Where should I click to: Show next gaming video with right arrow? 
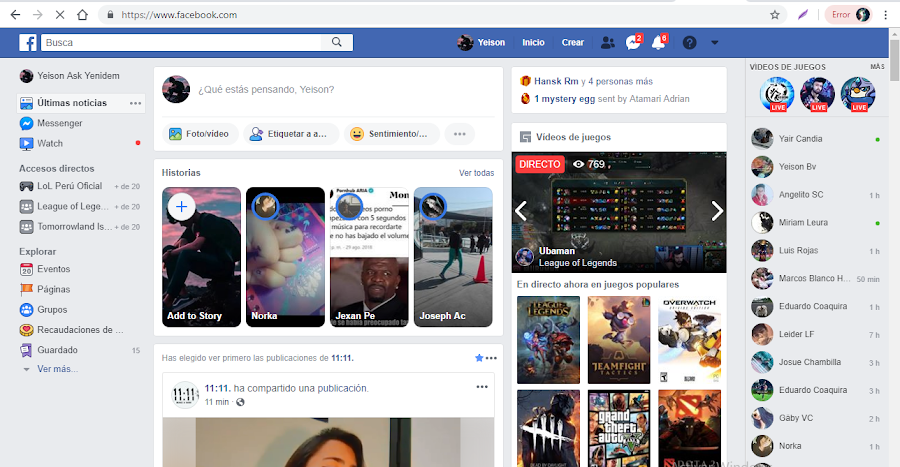717,211
